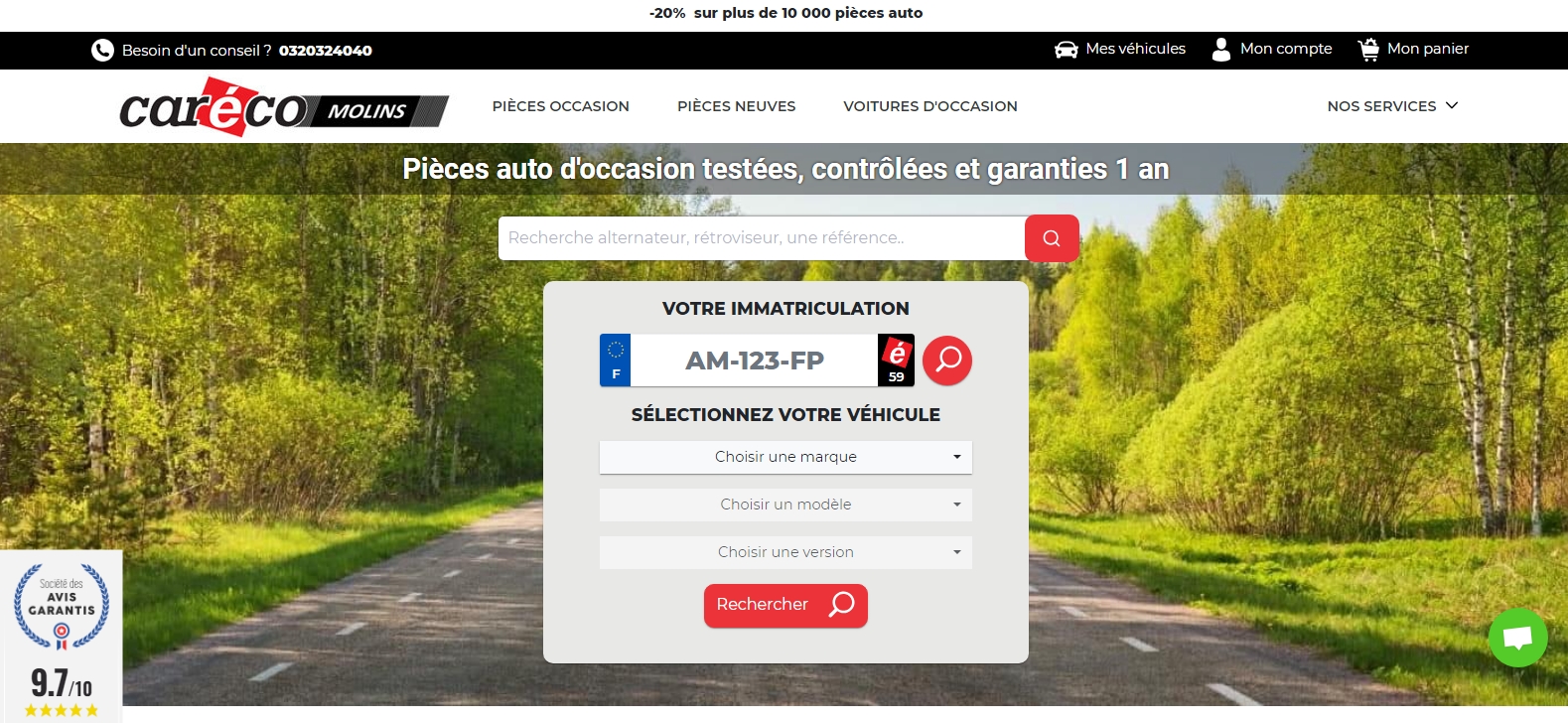Viewport: 1568px width, 723px height.
Task: Open the Mon compte user icon
Action: (1221, 50)
